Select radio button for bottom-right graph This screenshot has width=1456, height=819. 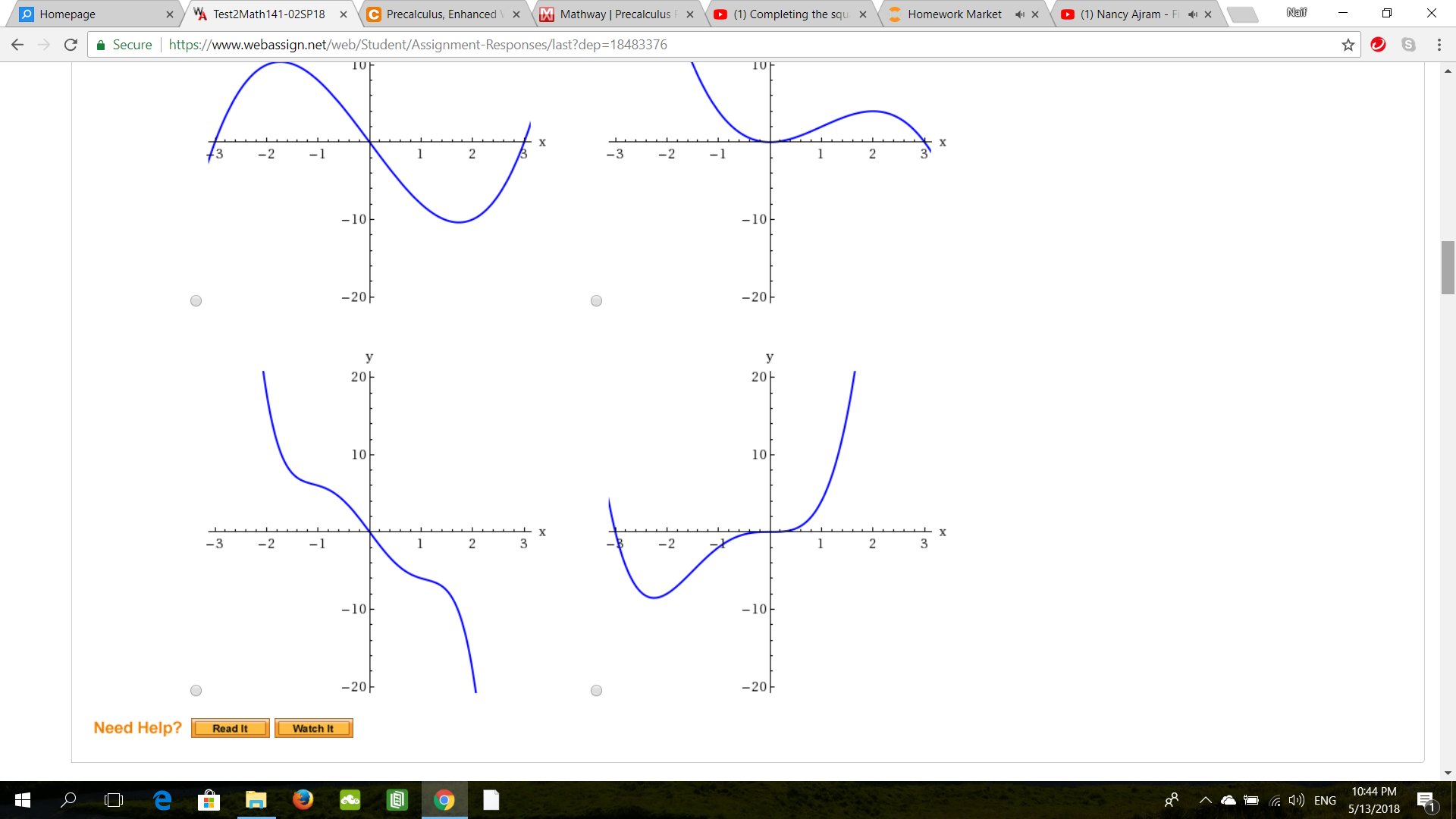(x=596, y=691)
